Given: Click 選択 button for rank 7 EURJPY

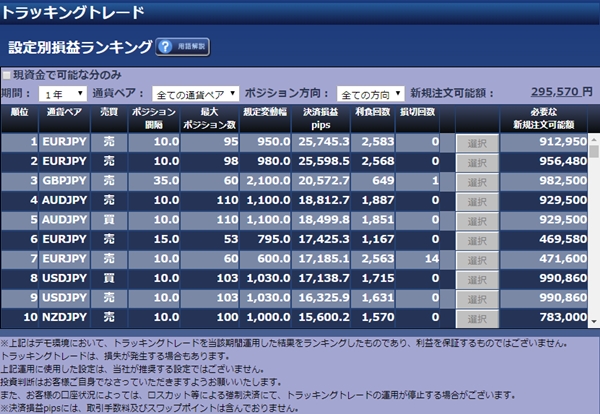Looking at the screenshot, I should [x=477, y=261].
